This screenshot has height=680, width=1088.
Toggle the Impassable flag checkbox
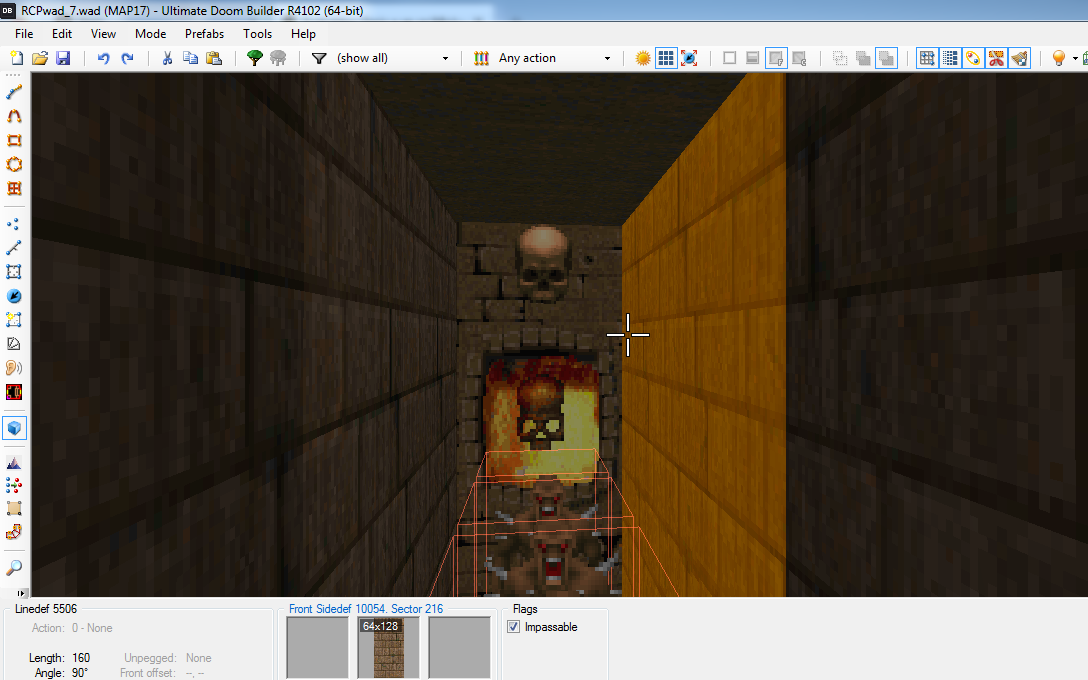click(513, 627)
